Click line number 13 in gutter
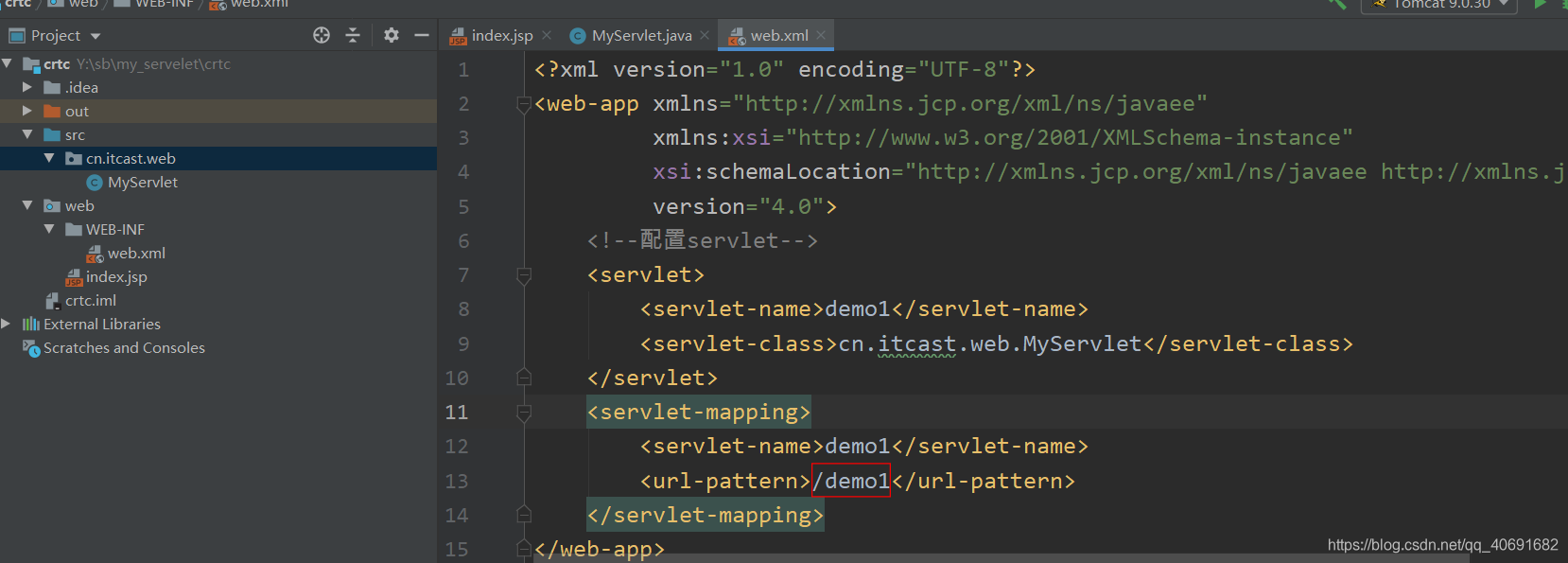Viewport: 1568px width, 563px height. 457,481
